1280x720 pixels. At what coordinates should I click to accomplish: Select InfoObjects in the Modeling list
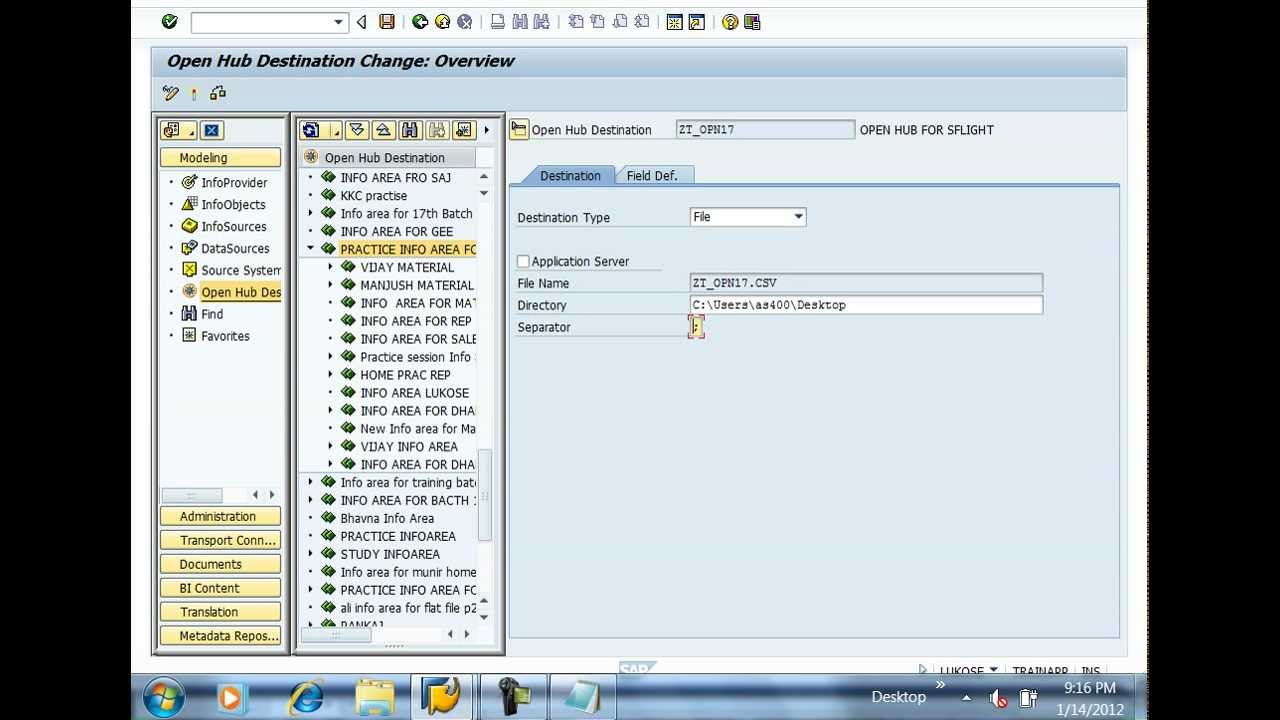click(233, 205)
